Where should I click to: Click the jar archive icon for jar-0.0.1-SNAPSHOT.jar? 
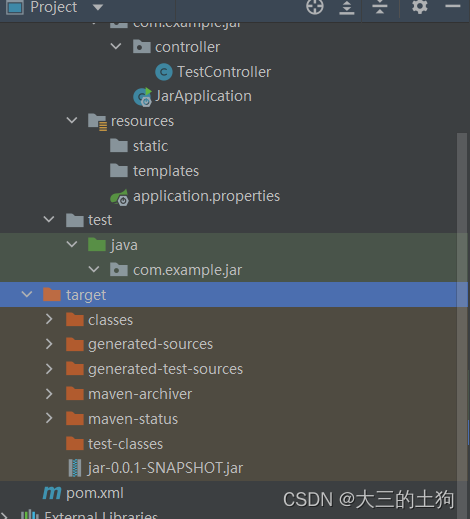(75, 468)
